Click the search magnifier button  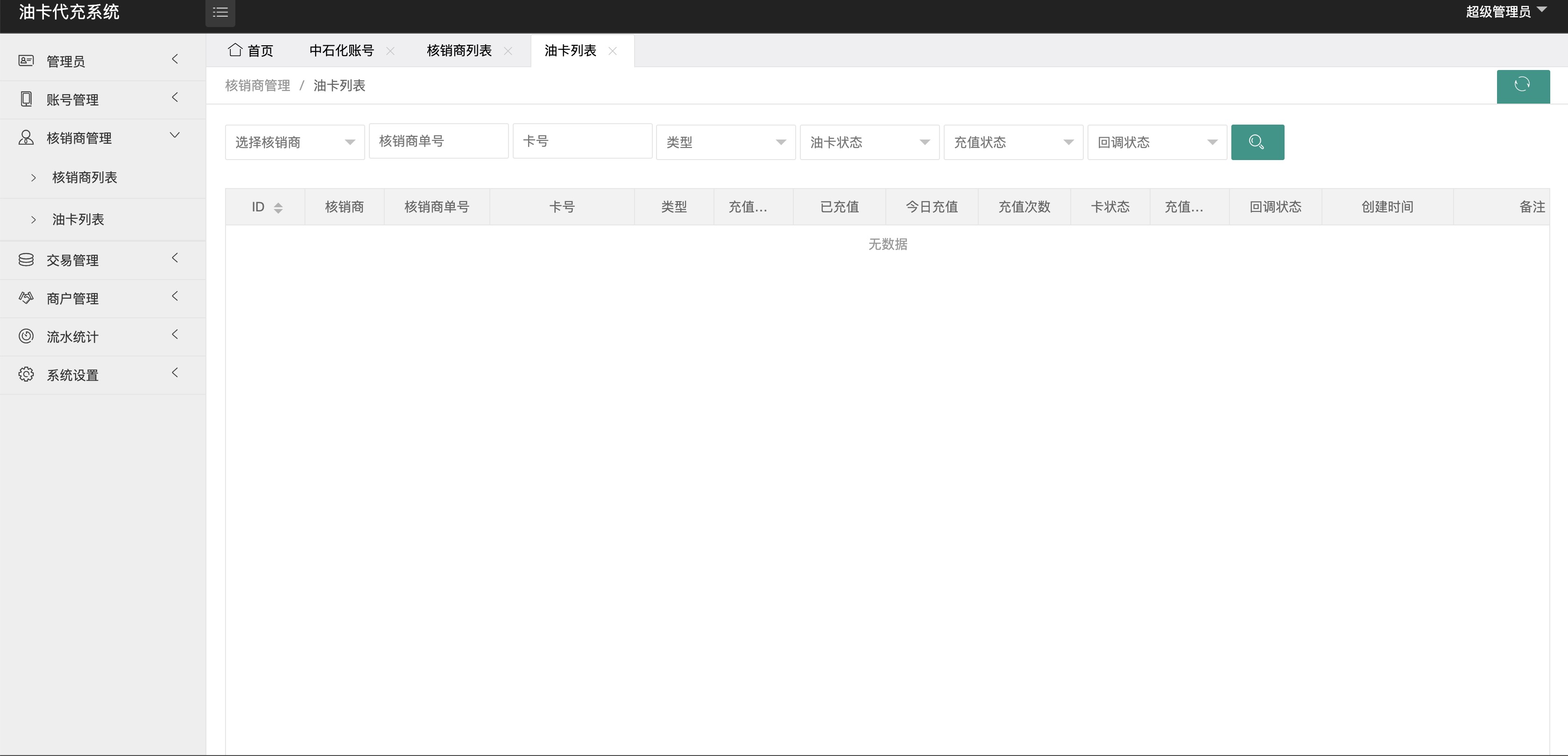coord(1257,142)
